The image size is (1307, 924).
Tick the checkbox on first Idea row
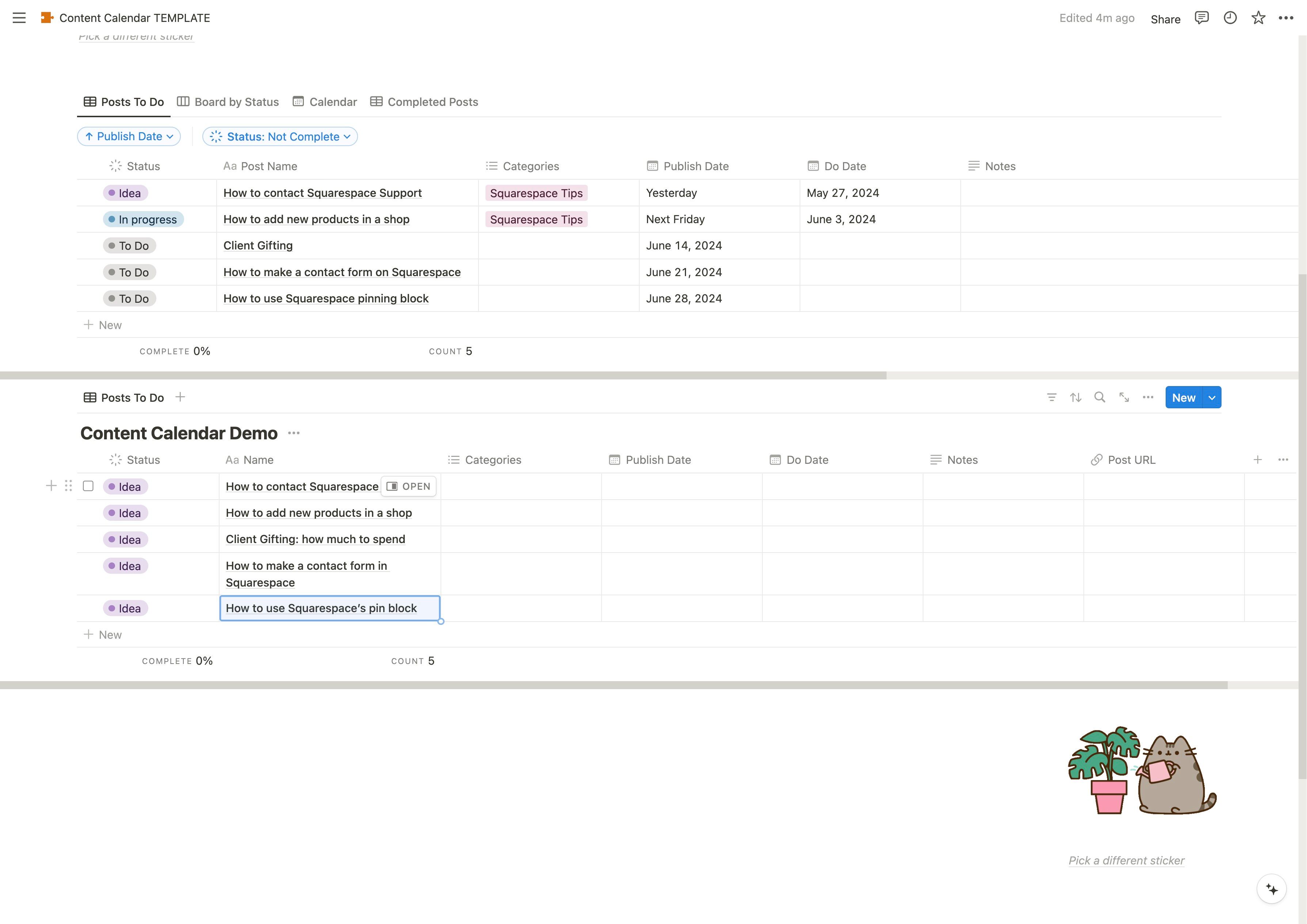[88, 486]
